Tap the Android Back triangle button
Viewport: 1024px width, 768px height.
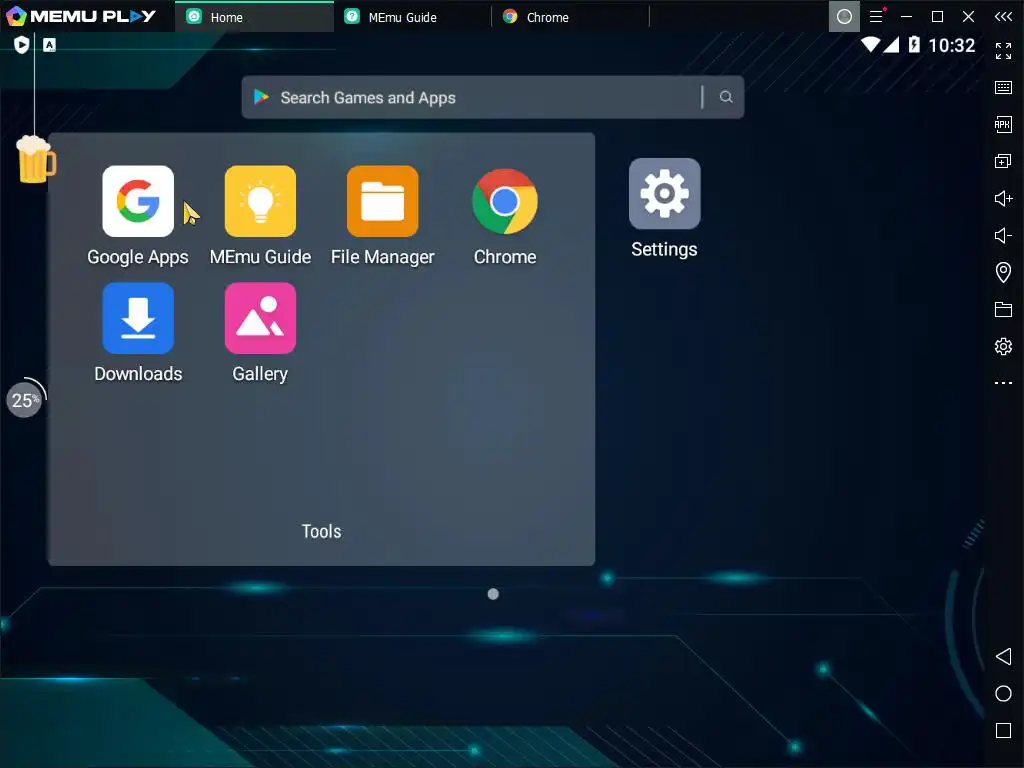(x=1003, y=656)
